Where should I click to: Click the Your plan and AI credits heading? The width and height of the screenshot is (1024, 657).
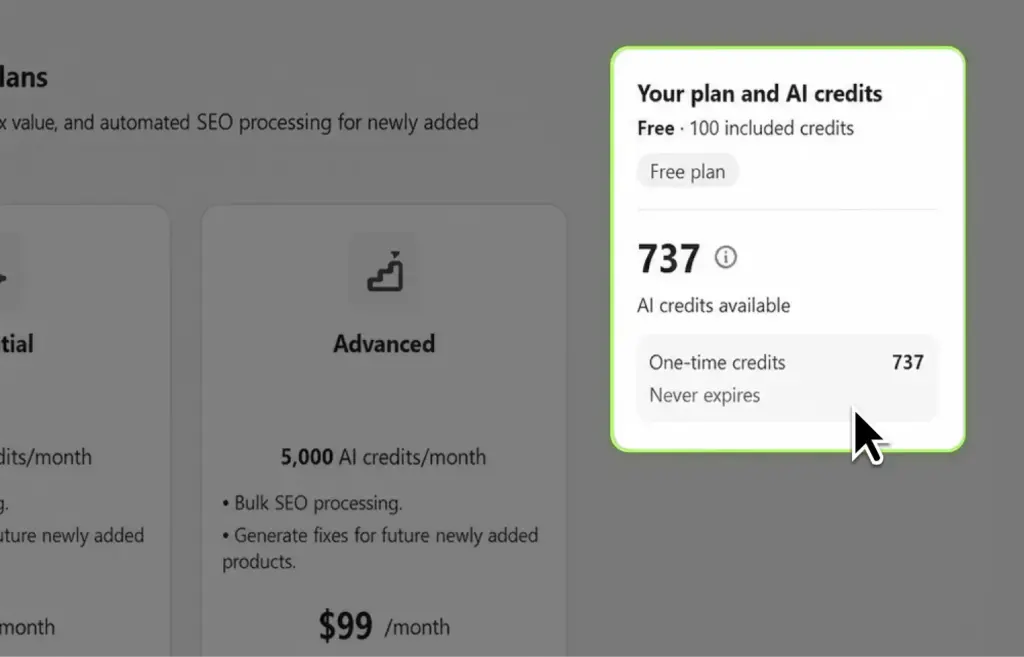pyautogui.click(x=760, y=93)
